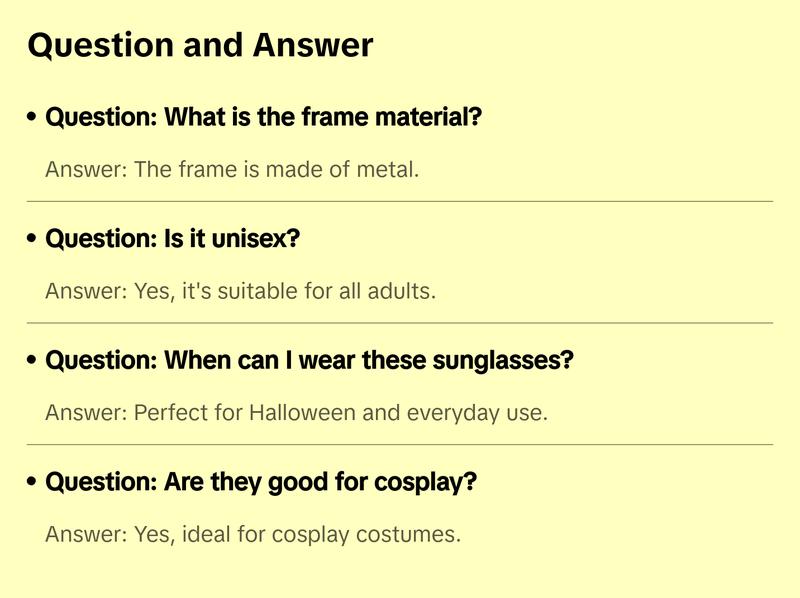The height and width of the screenshot is (598, 800).
Task: Select the "Is it unisex?" question
Action: [173, 240]
